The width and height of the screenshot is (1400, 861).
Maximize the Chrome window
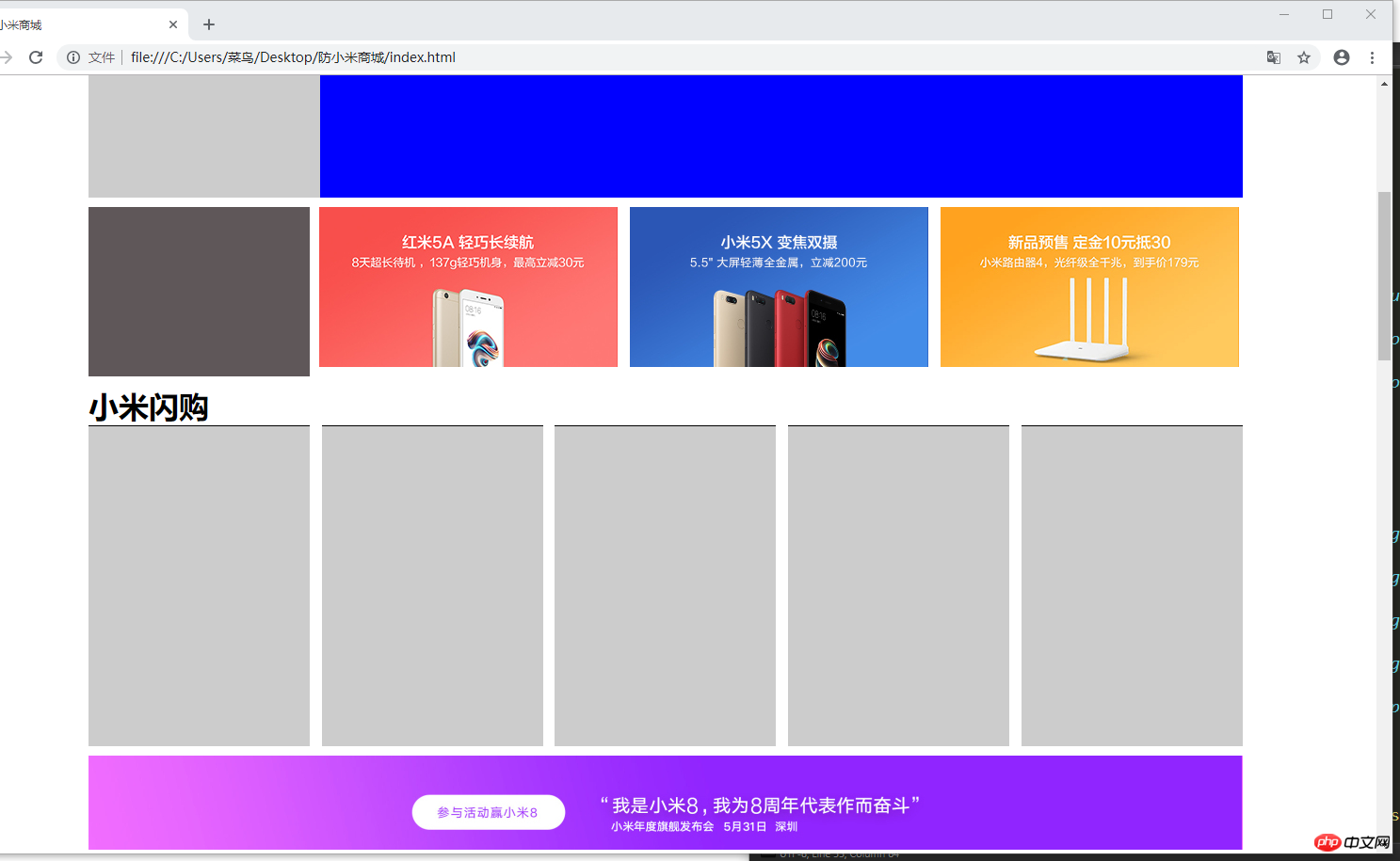[1328, 14]
